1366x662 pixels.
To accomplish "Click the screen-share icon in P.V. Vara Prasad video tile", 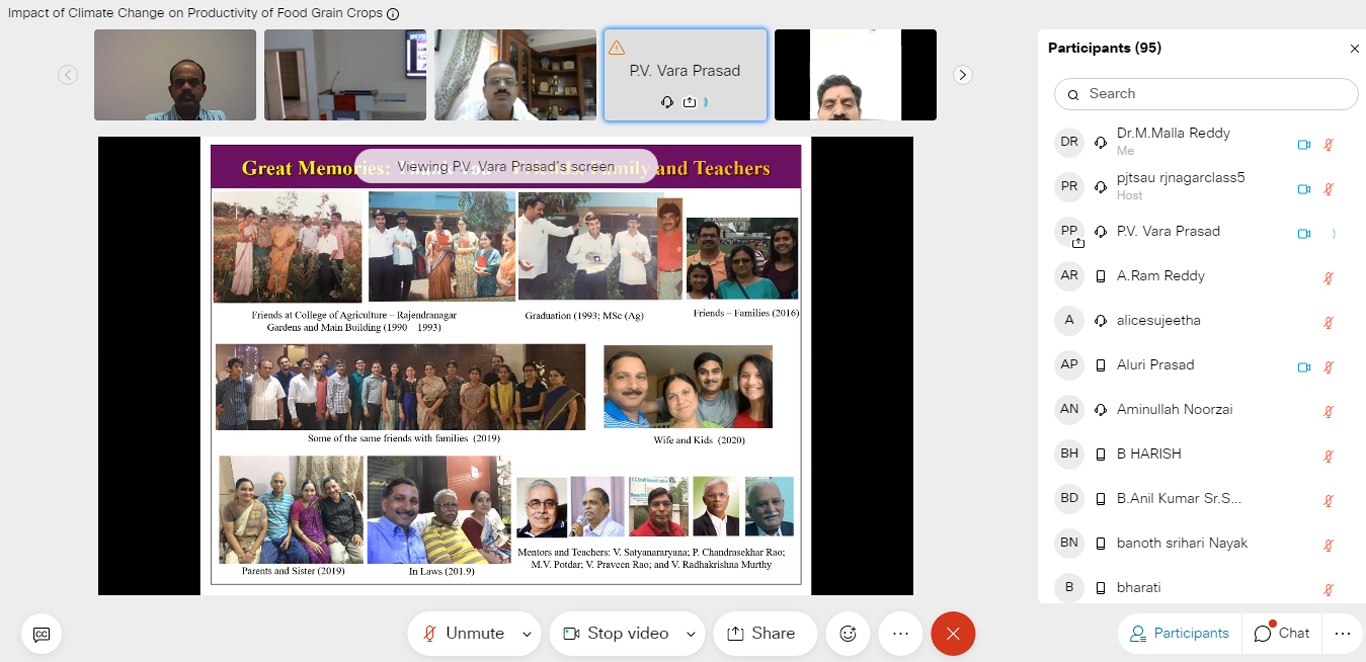I will pyautogui.click(x=689, y=102).
